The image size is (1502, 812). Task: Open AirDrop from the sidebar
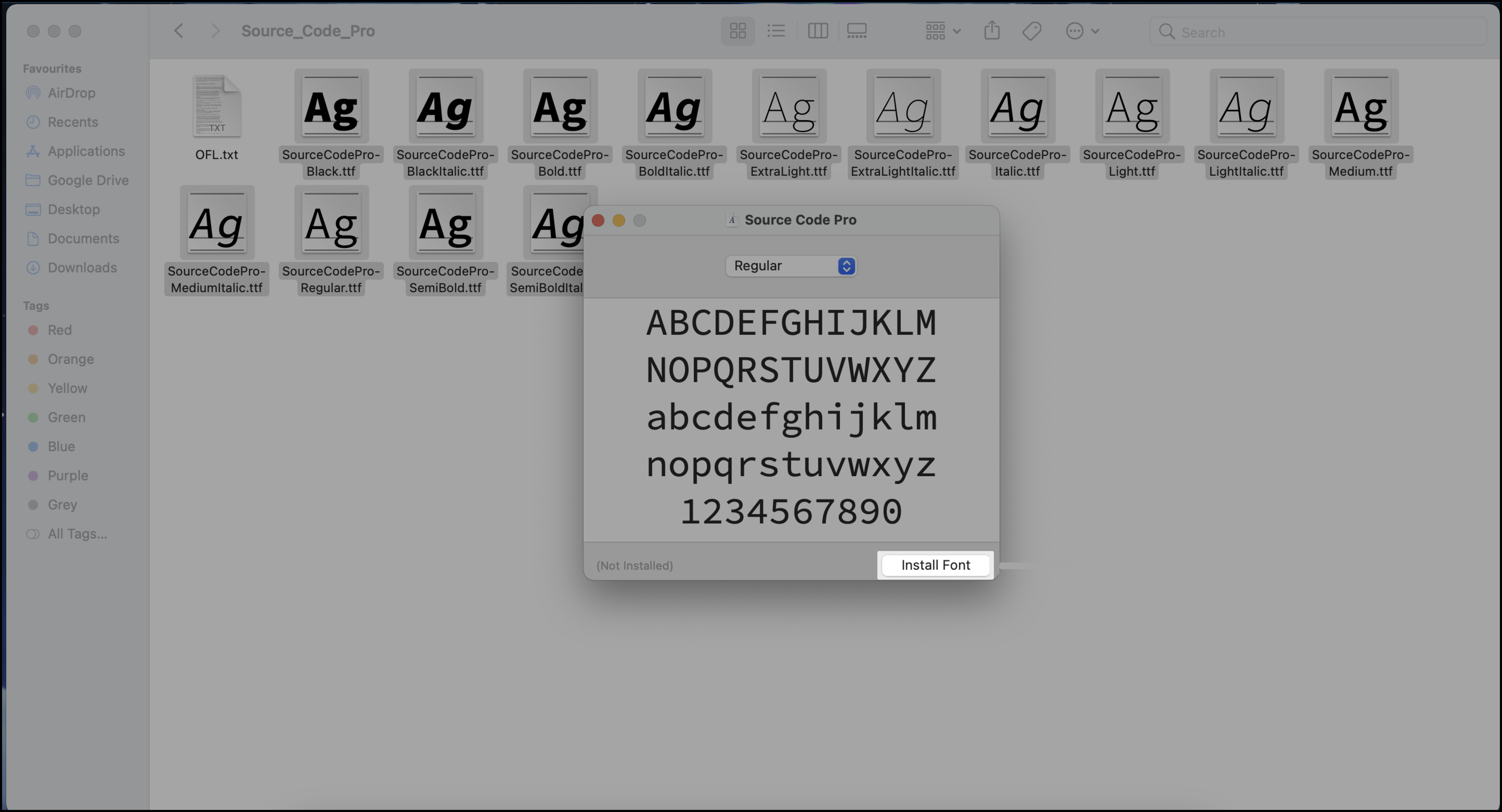(x=70, y=93)
